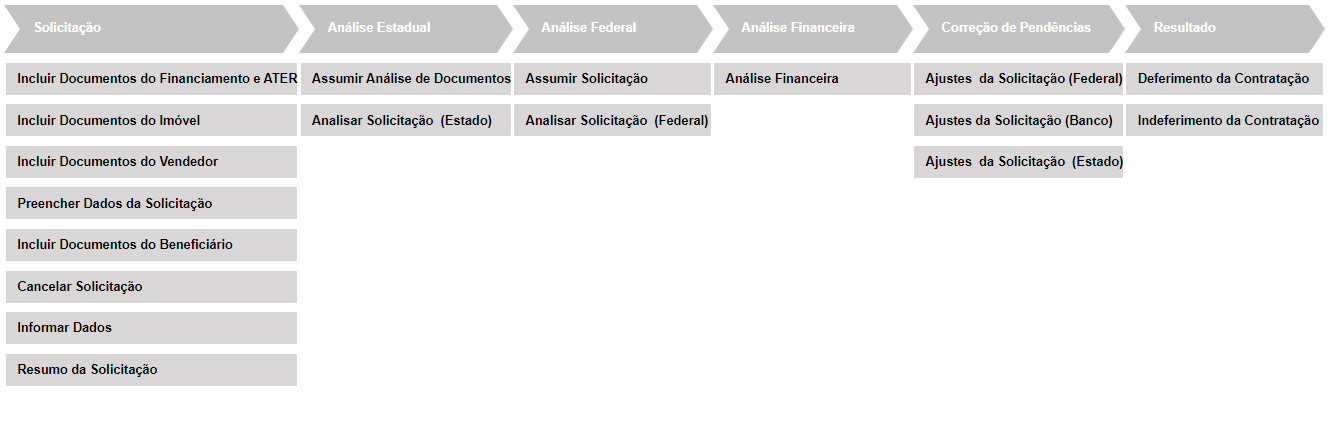Open Ajustes da Solicitação (Banco)
The height and width of the screenshot is (444, 1339).
[1018, 121]
